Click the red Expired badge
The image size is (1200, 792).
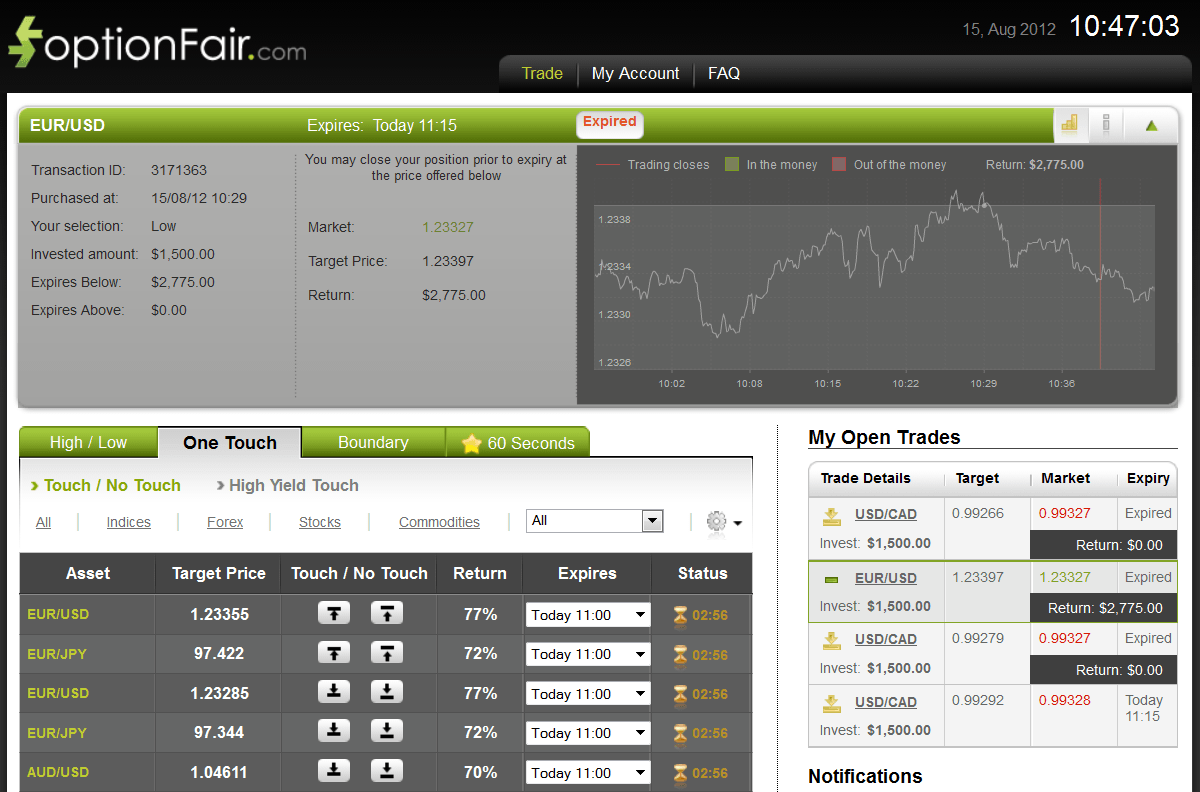610,123
